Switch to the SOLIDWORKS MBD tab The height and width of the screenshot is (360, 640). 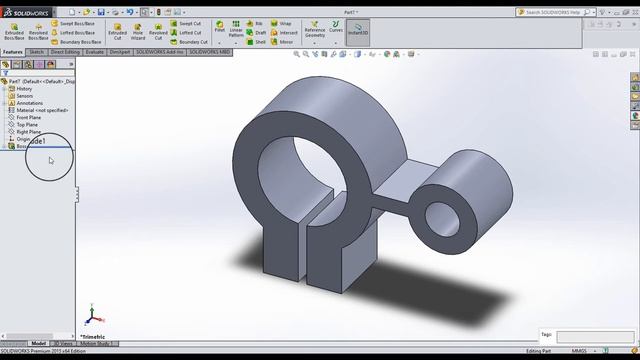click(x=210, y=52)
